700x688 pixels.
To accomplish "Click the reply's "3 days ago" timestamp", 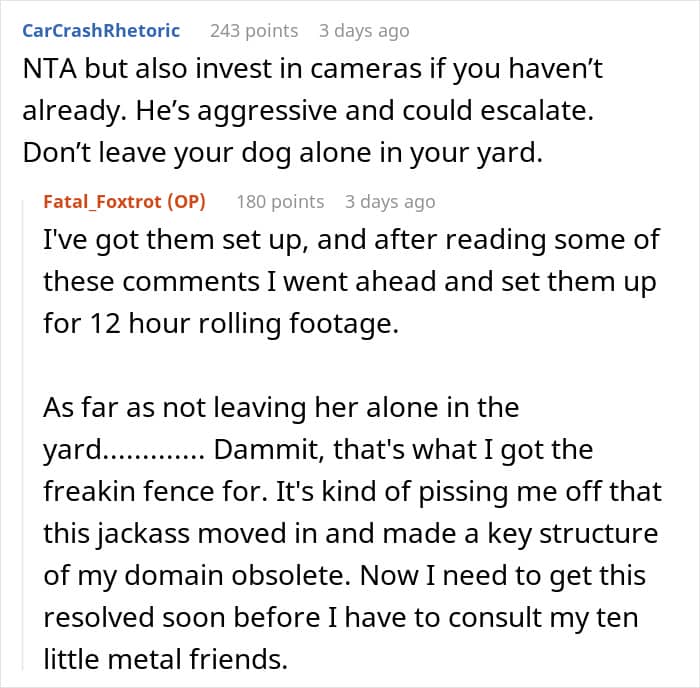I will click(390, 201).
